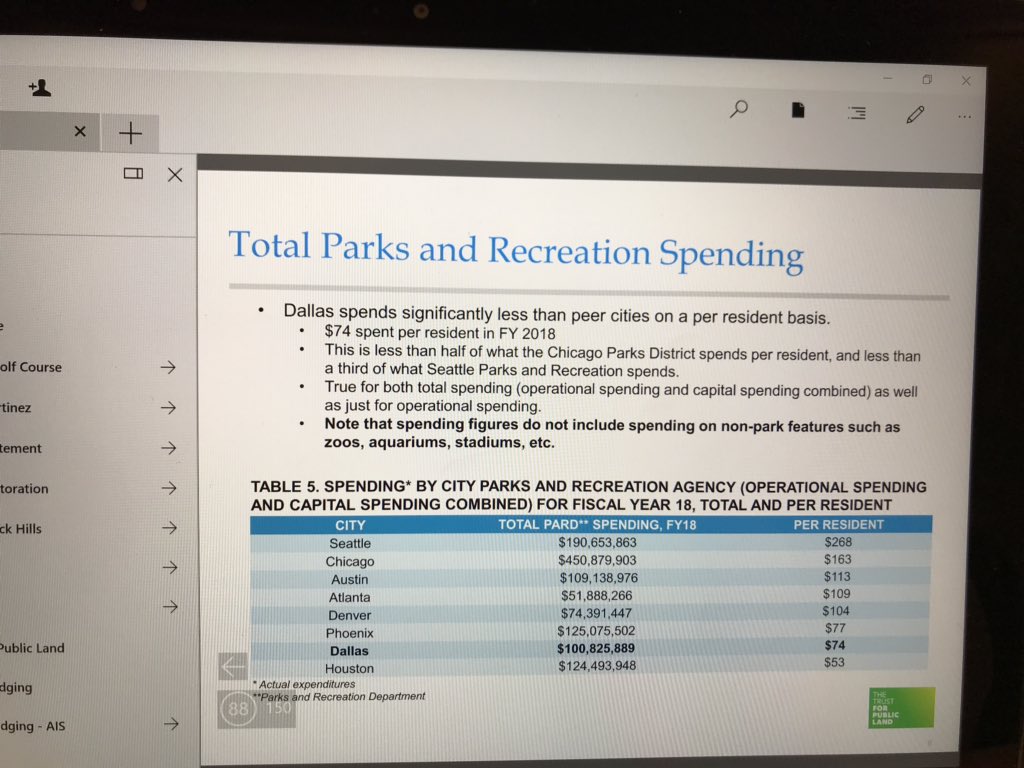Open a new tab with plus button

[131, 133]
